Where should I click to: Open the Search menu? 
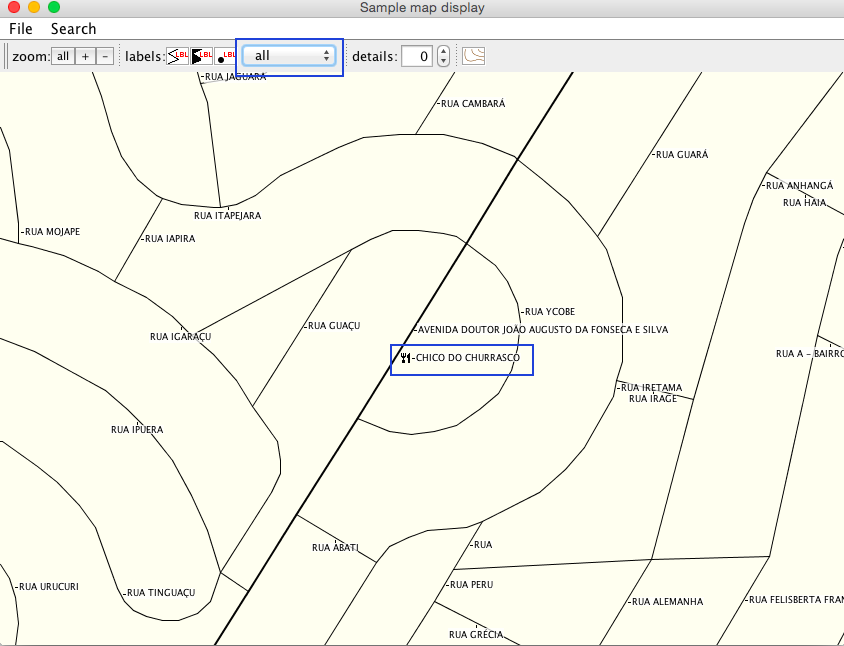(74, 29)
